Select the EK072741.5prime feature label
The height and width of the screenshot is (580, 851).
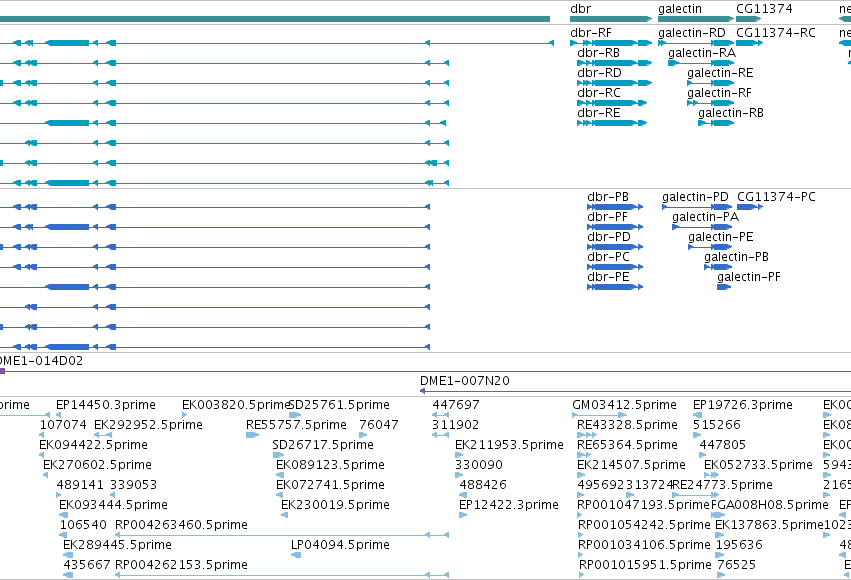330,486
